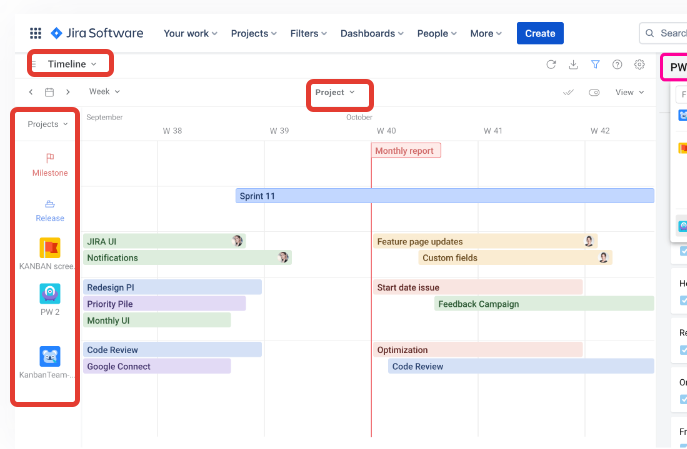
Task: Open the Dashboards menu
Action: [372, 34]
